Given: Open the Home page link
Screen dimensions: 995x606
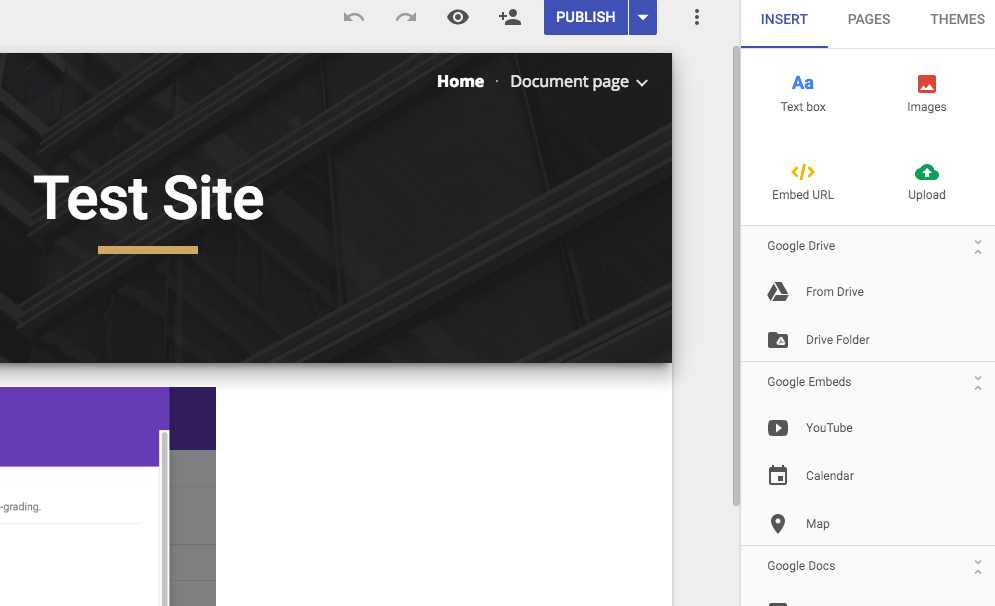Looking at the screenshot, I should pyautogui.click(x=460, y=82).
